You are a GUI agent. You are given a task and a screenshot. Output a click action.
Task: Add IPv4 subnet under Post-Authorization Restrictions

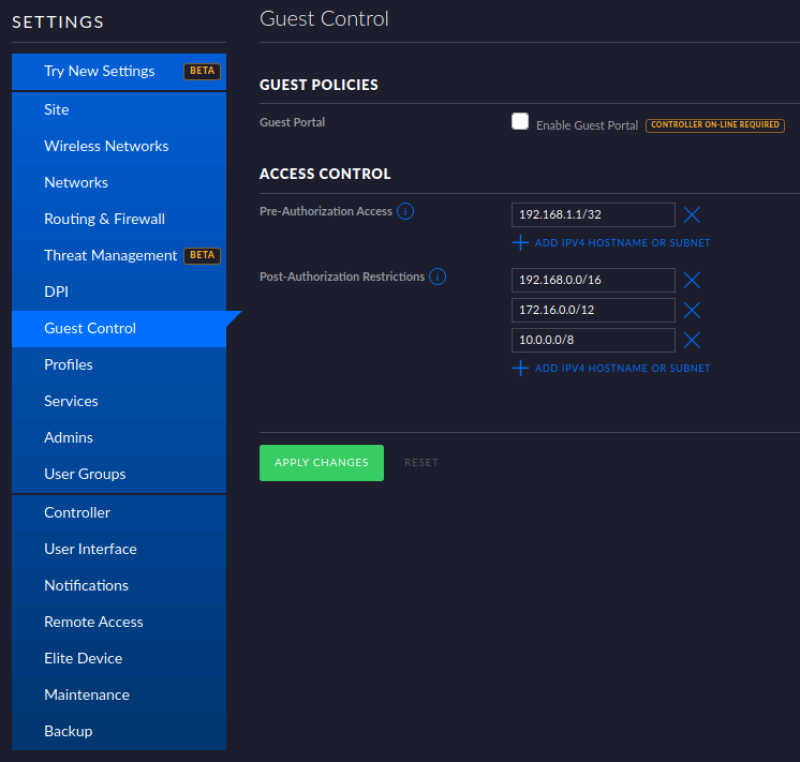click(x=622, y=368)
